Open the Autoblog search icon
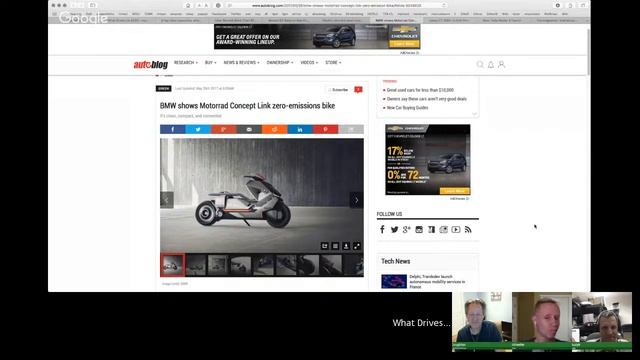This screenshot has width=640, height=360. click(480, 64)
